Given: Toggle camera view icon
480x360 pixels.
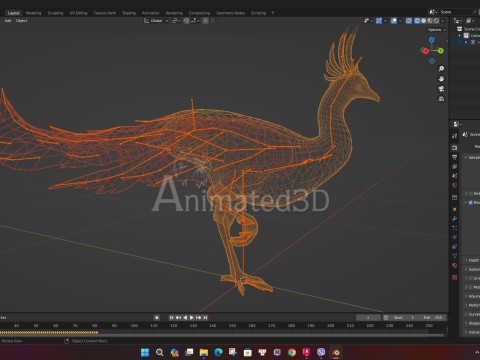Looking at the screenshot, I should [441, 89].
